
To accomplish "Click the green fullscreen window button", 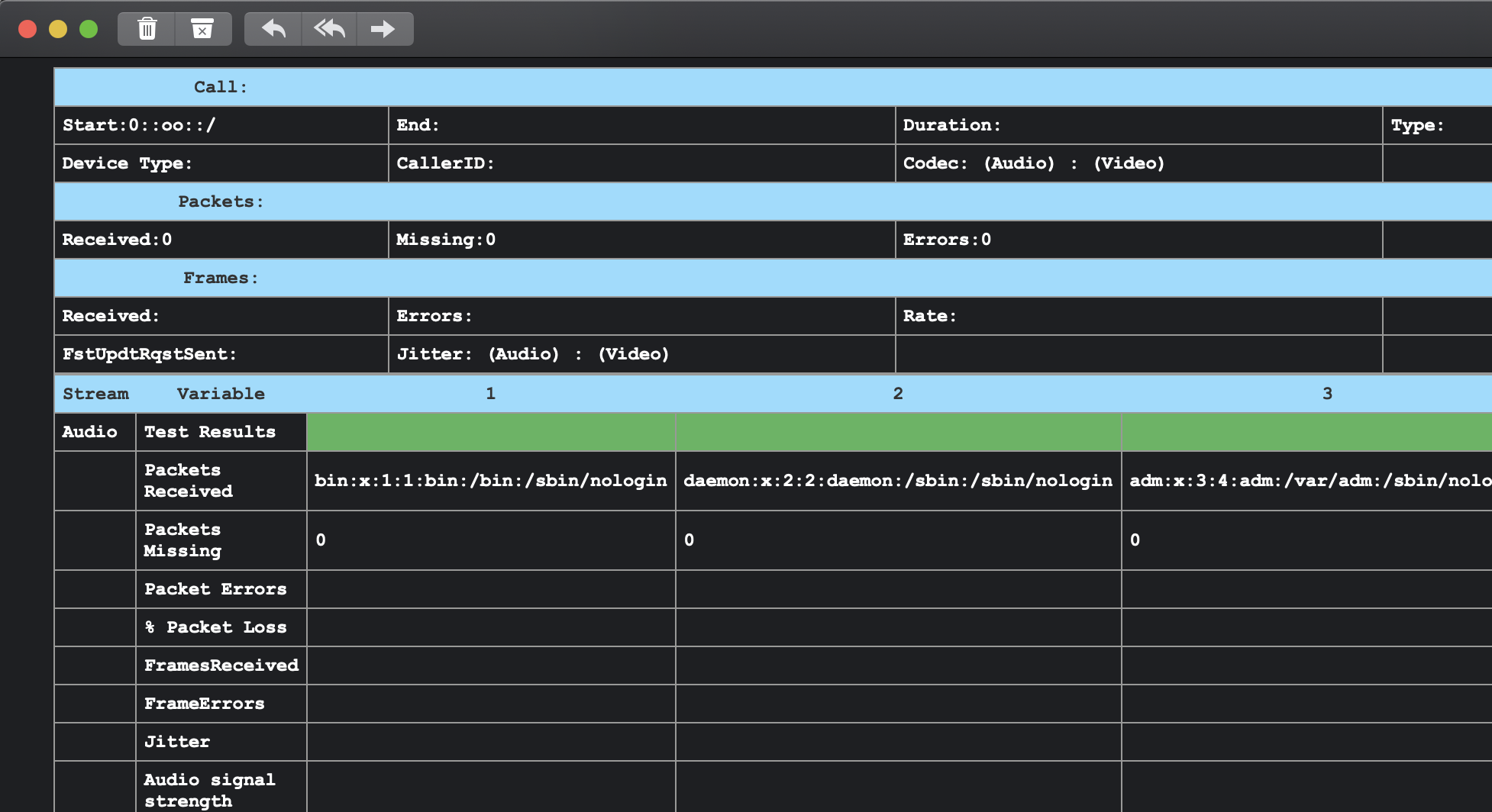I will tap(89, 29).
